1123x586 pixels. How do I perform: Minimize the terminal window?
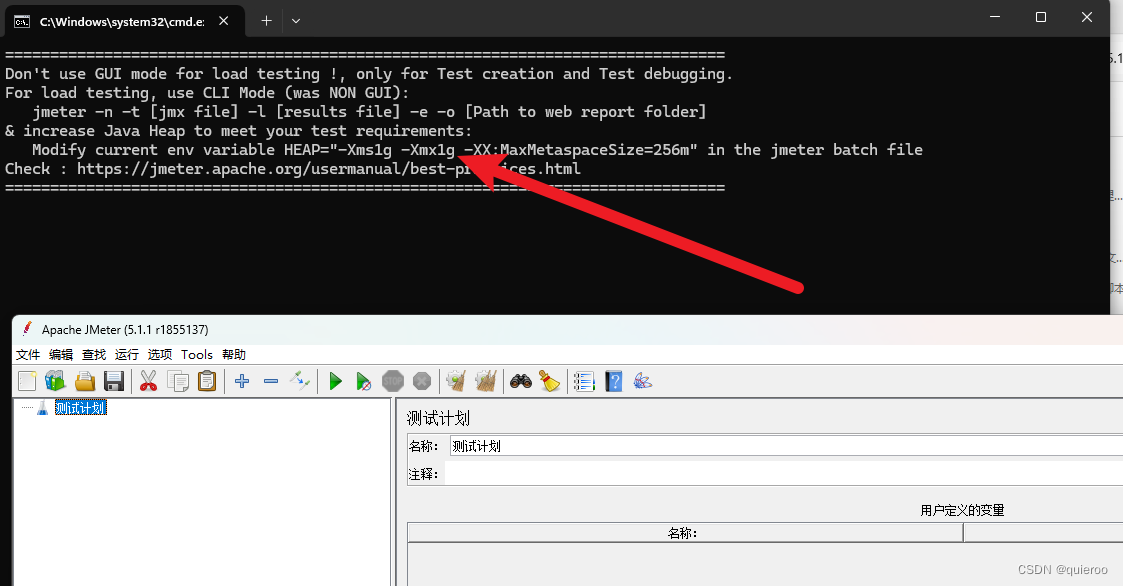click(x=995, y=17)
